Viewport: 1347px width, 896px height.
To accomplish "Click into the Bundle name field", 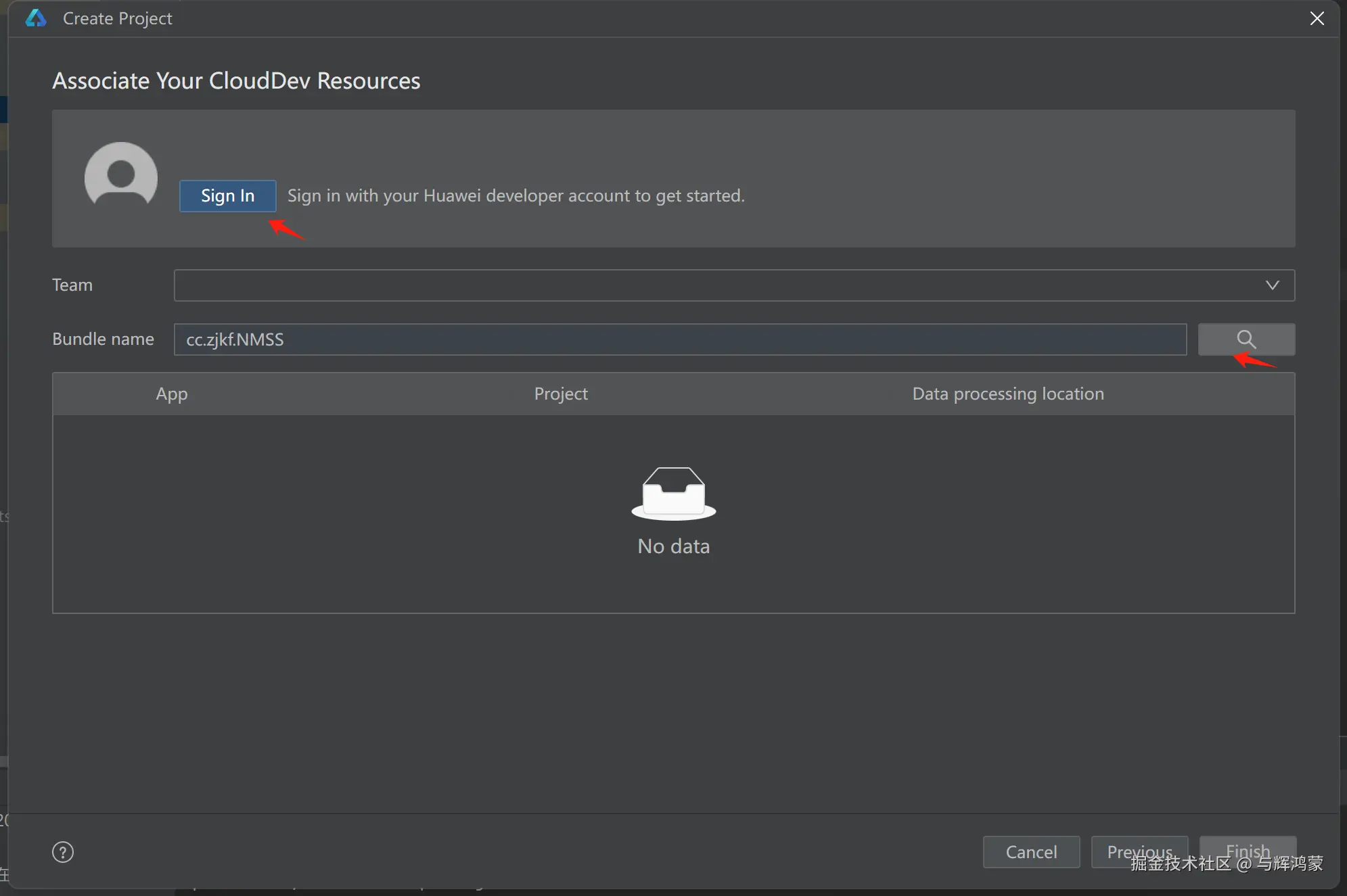I will tap(679, 339).
